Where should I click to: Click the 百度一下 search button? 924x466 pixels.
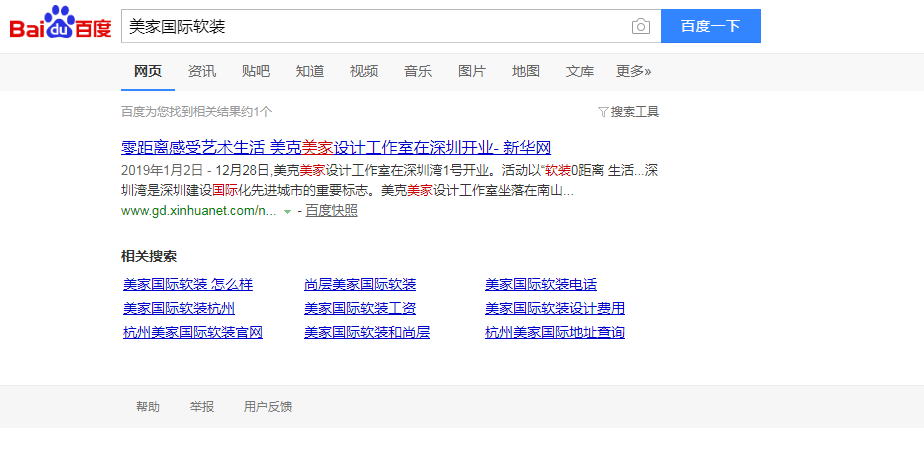711,26
